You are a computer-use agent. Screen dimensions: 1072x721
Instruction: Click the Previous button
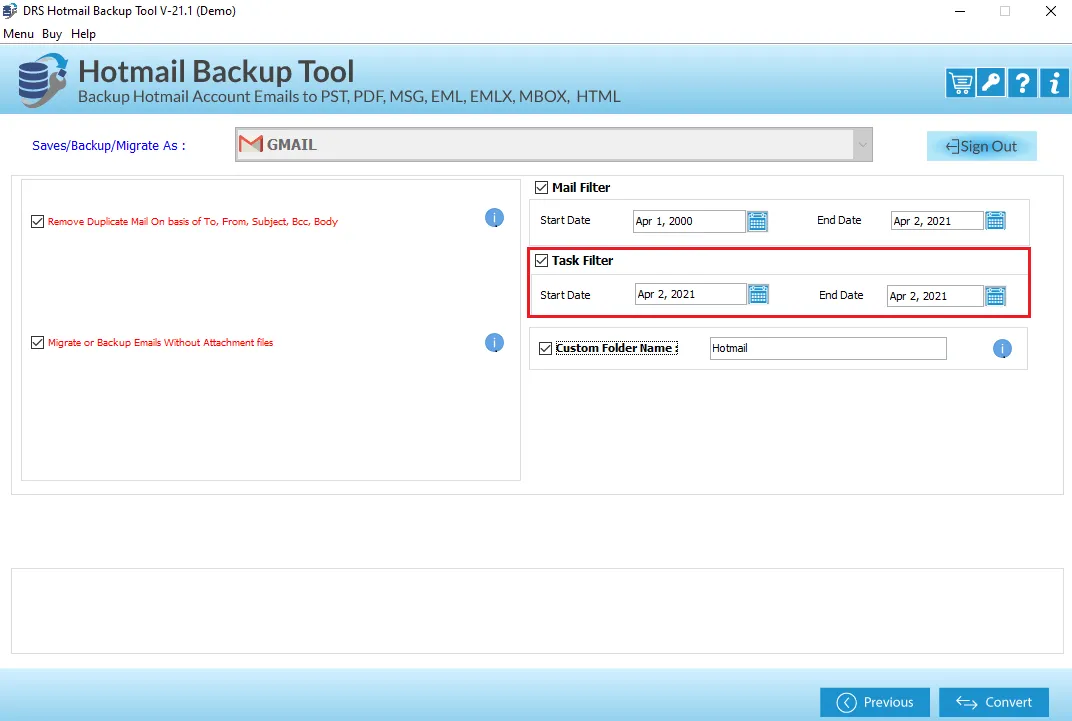click(x=875, y=702)
